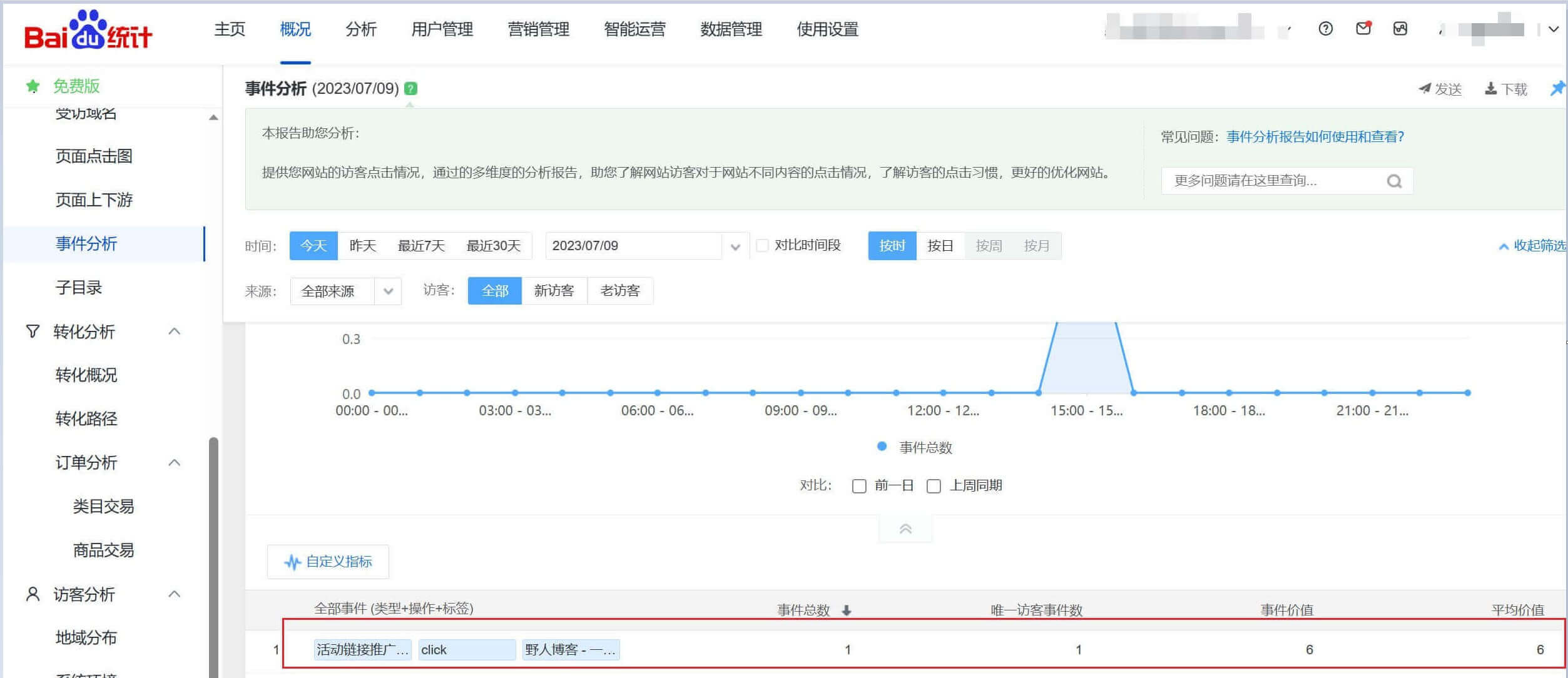Go to the 数据管理 tab
Screen dimensions: 1568x678
tap(731, 29)
